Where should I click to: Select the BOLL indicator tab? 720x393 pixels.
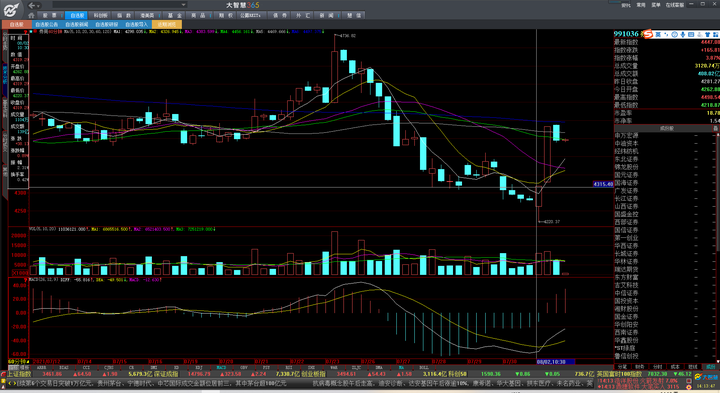[424, 368]
